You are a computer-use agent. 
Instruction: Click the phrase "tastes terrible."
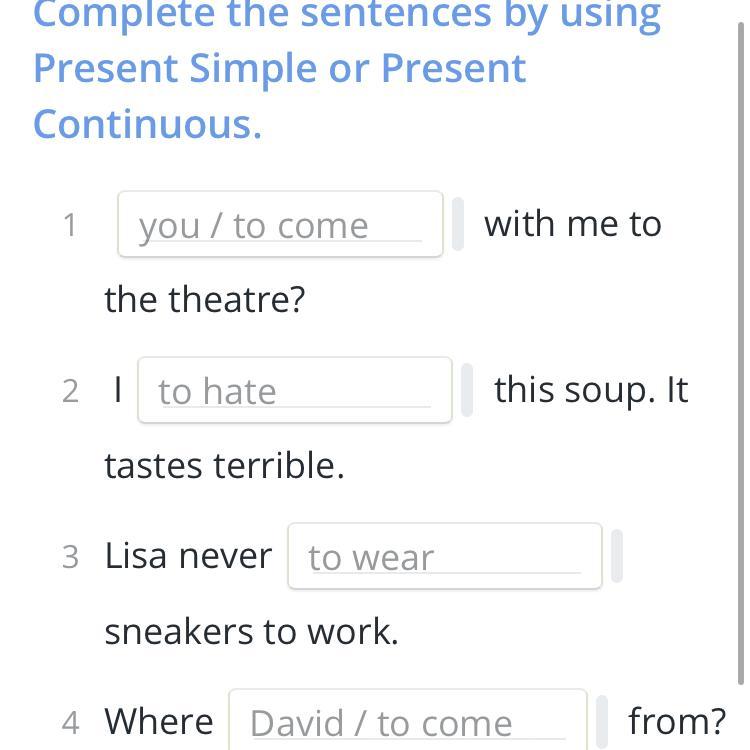pyautogui.click(x=224, y=465)
